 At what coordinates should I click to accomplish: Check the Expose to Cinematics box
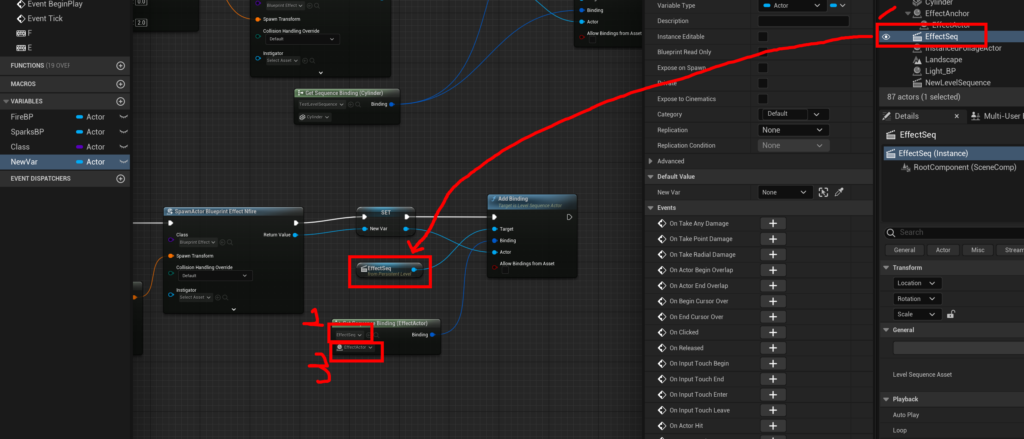763,99
